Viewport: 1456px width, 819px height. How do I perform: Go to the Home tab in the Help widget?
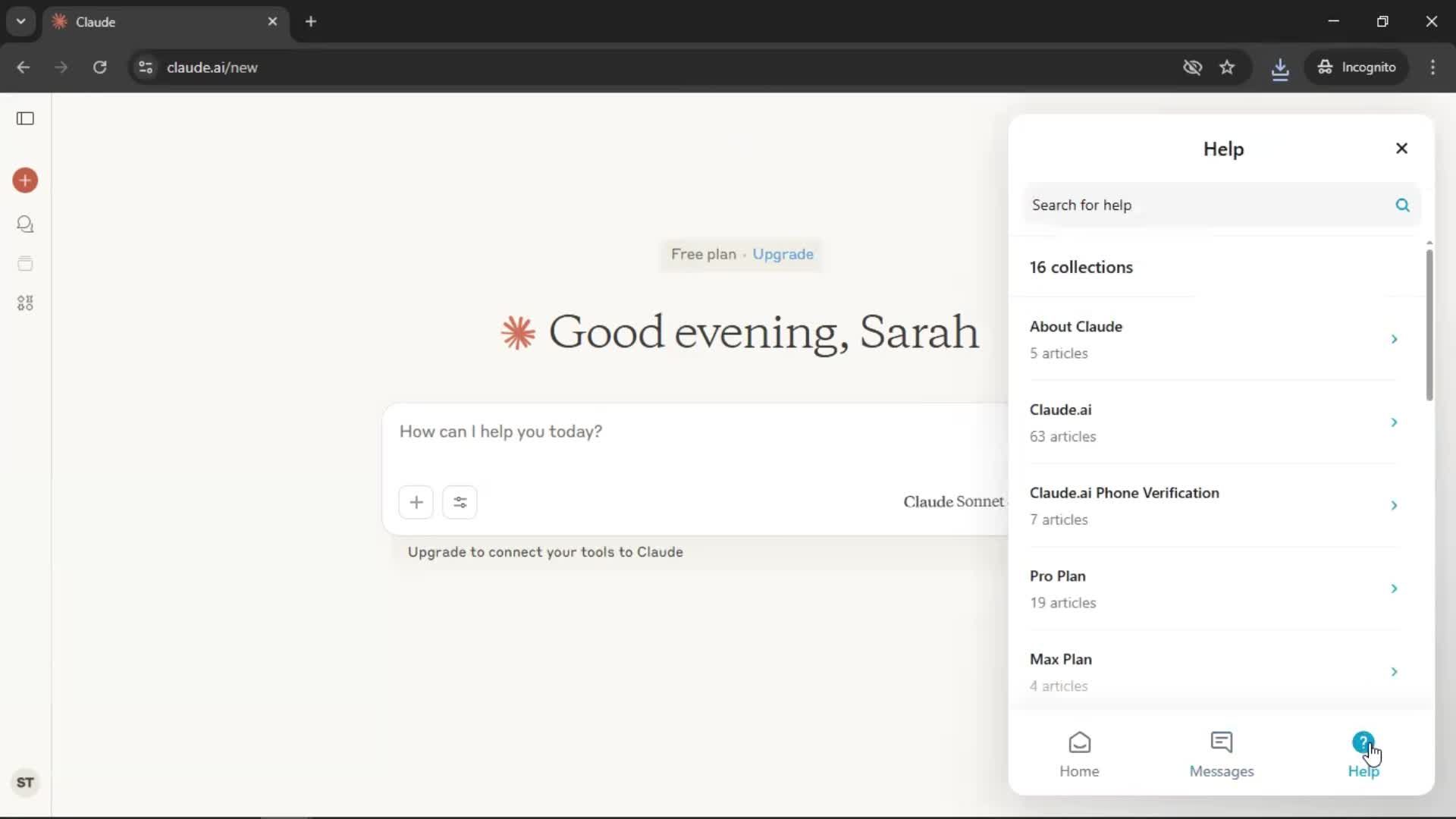pyautogui.click(x=1079, y=755)
